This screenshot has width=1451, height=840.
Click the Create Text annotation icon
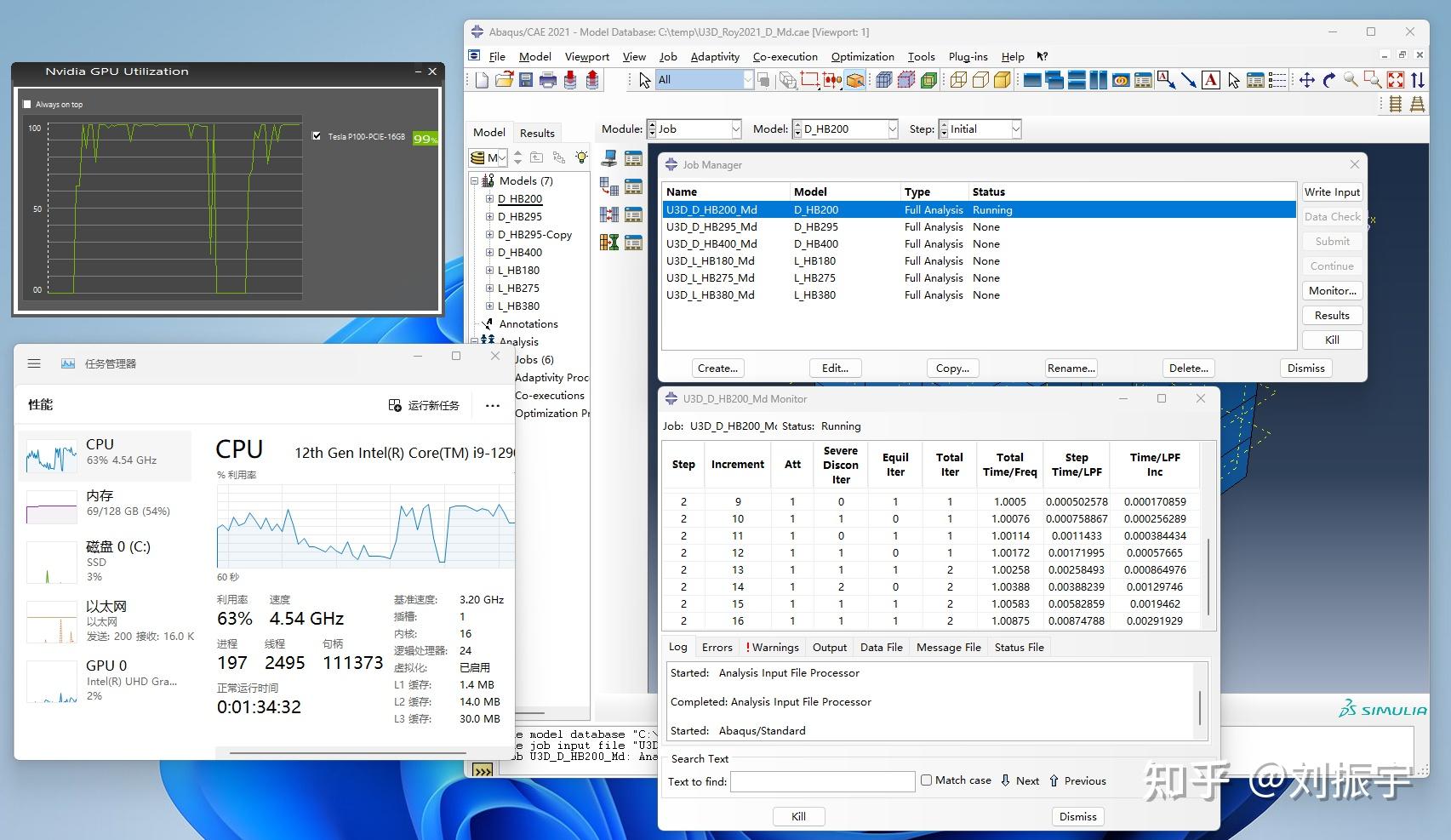point(1210,80)
